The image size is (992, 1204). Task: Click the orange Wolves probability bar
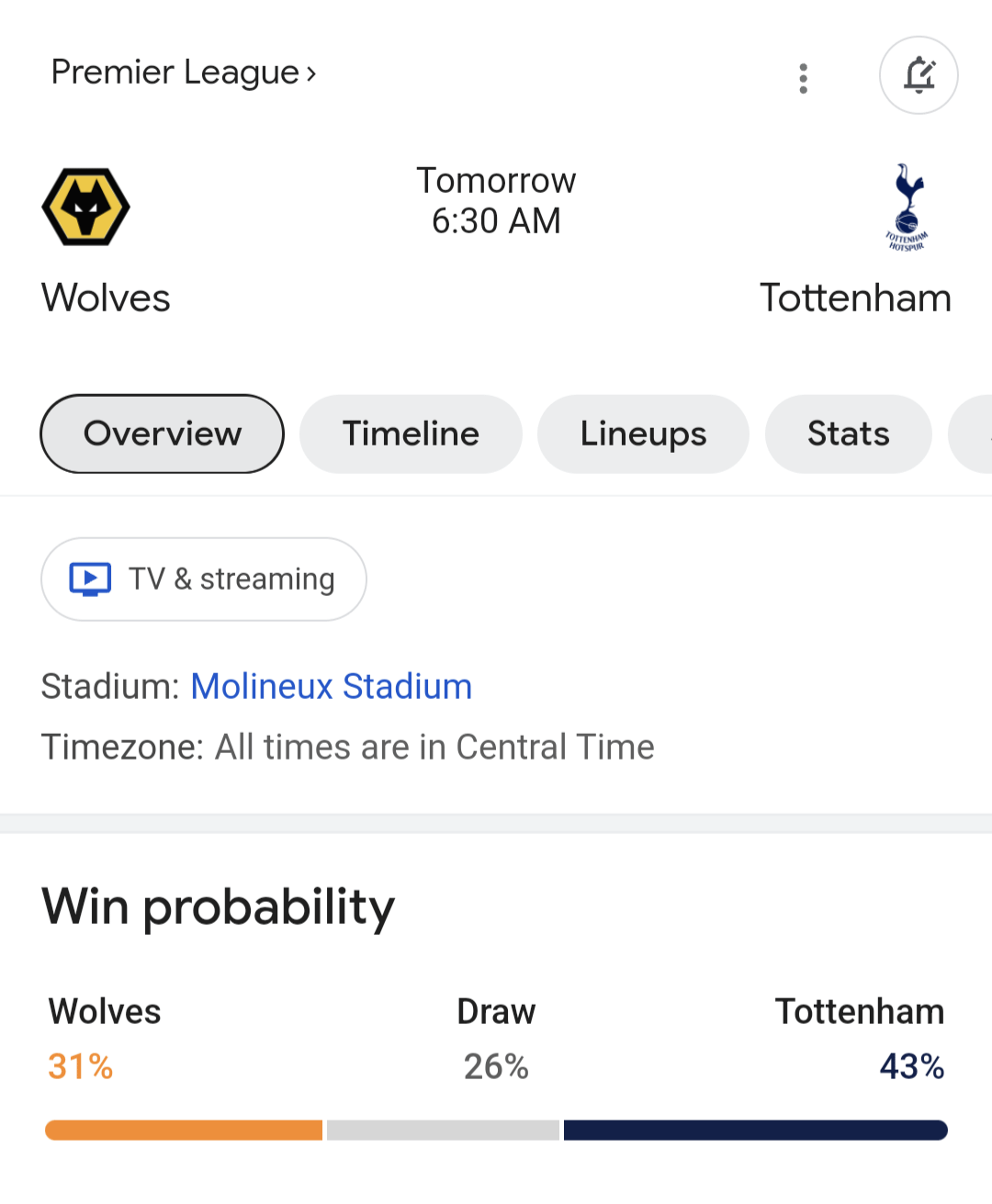click(184, 1130)
